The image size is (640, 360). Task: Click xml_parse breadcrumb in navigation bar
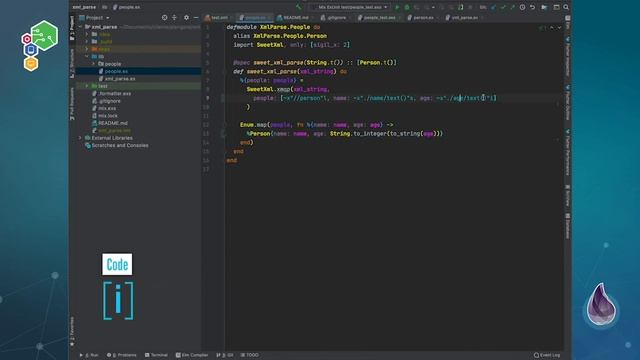[x=84, y=7]
